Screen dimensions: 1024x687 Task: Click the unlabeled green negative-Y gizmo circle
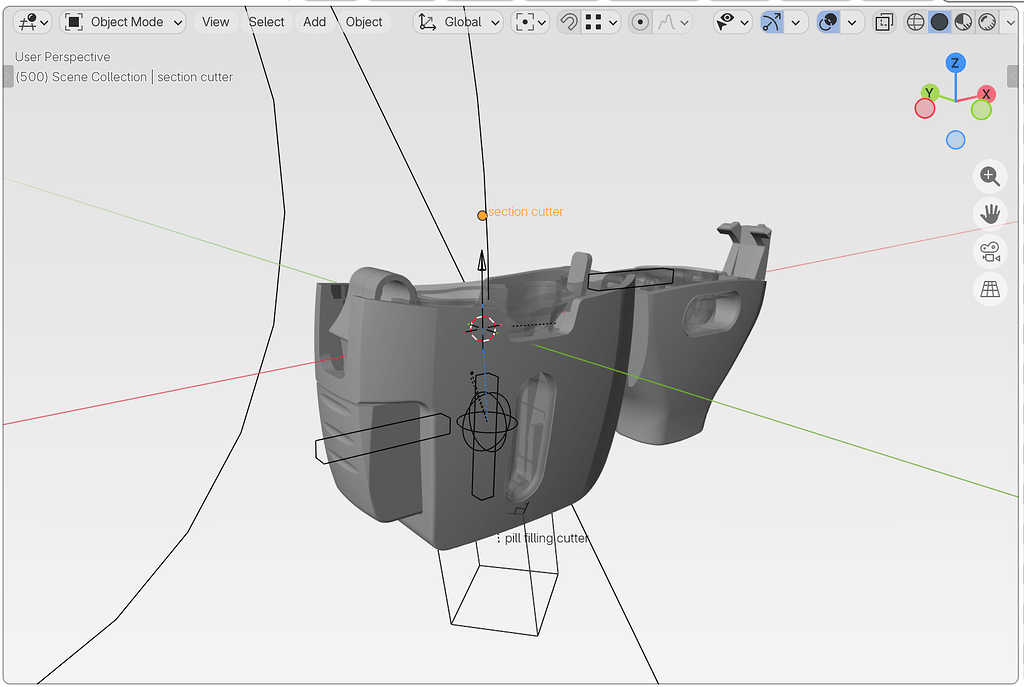click(981, 110)
